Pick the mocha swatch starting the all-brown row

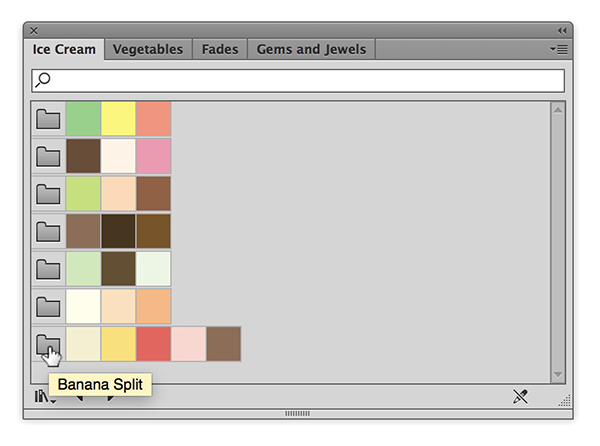pos(83,231)
